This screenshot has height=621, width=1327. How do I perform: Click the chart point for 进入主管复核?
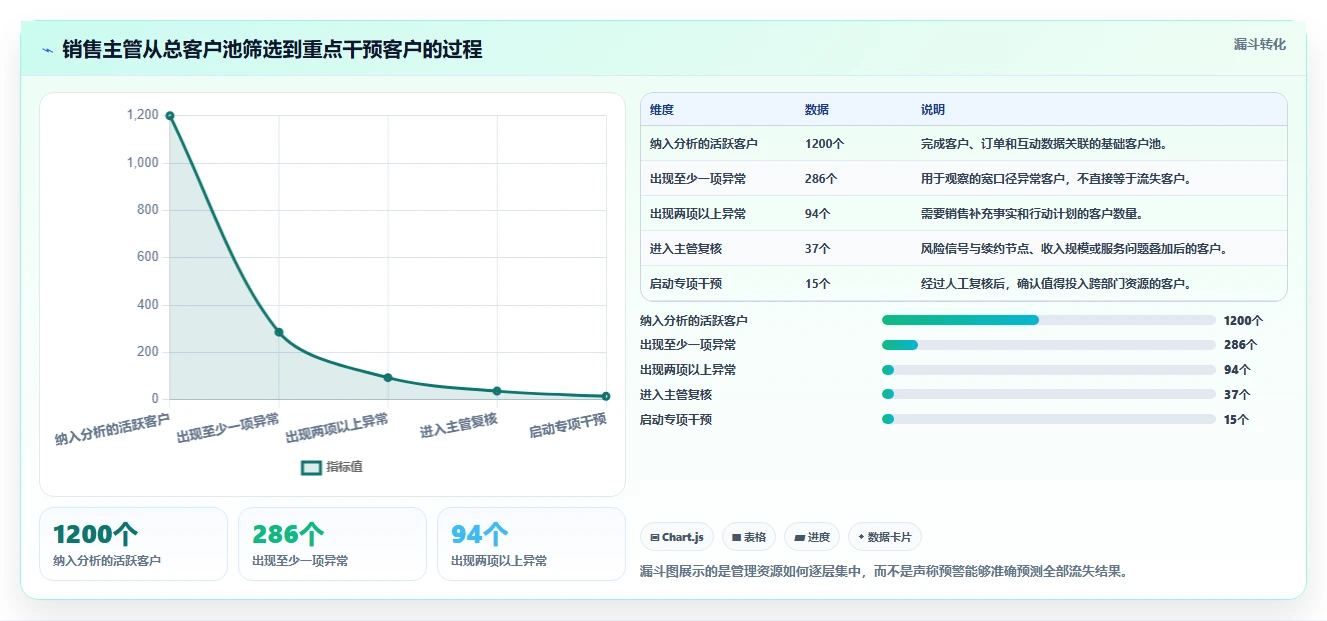click(497, 391)
